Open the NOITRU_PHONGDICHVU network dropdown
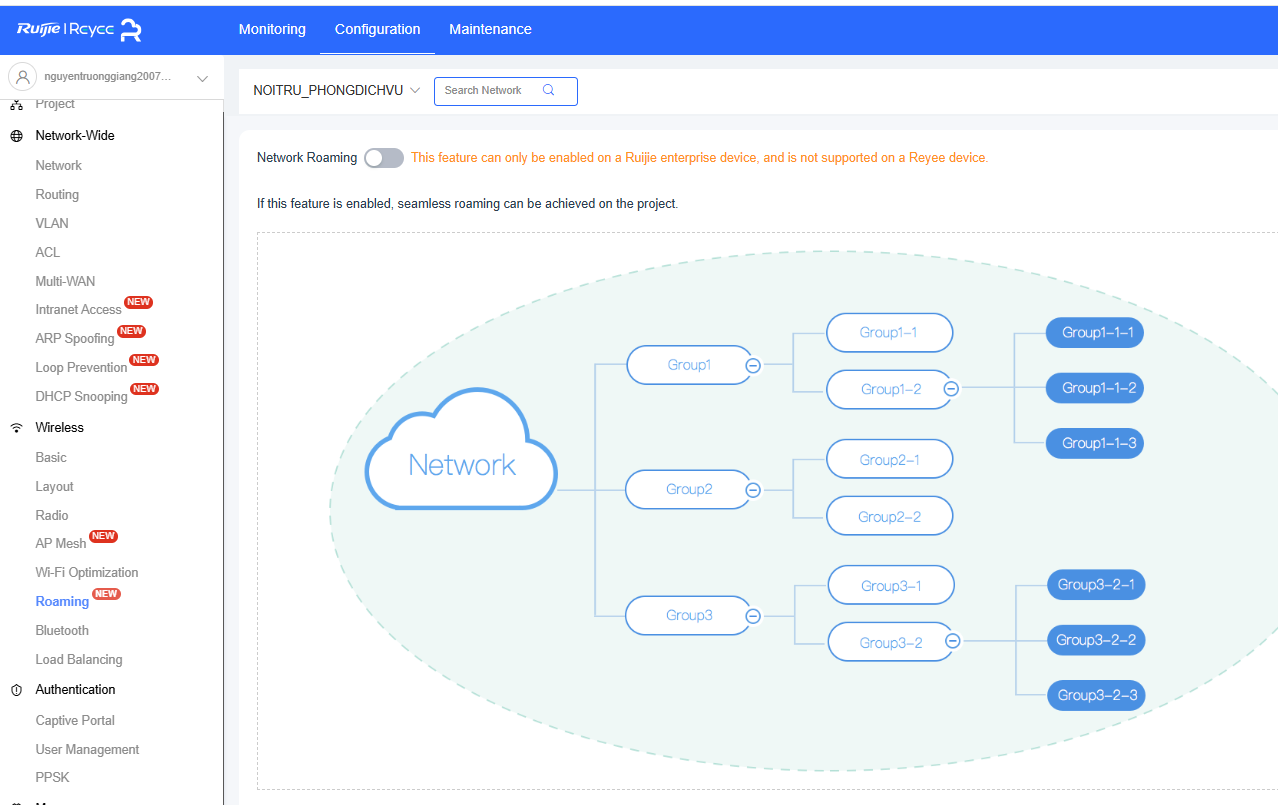 [336, 90]
